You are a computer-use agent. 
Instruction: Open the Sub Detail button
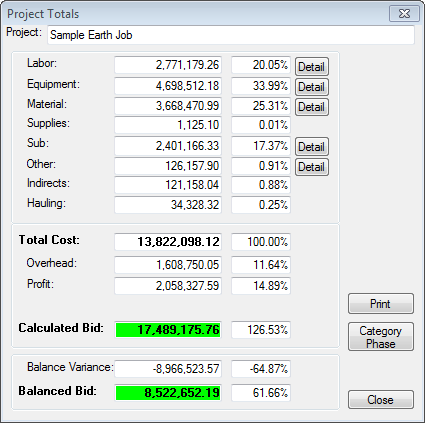click(x=312, y=147)
